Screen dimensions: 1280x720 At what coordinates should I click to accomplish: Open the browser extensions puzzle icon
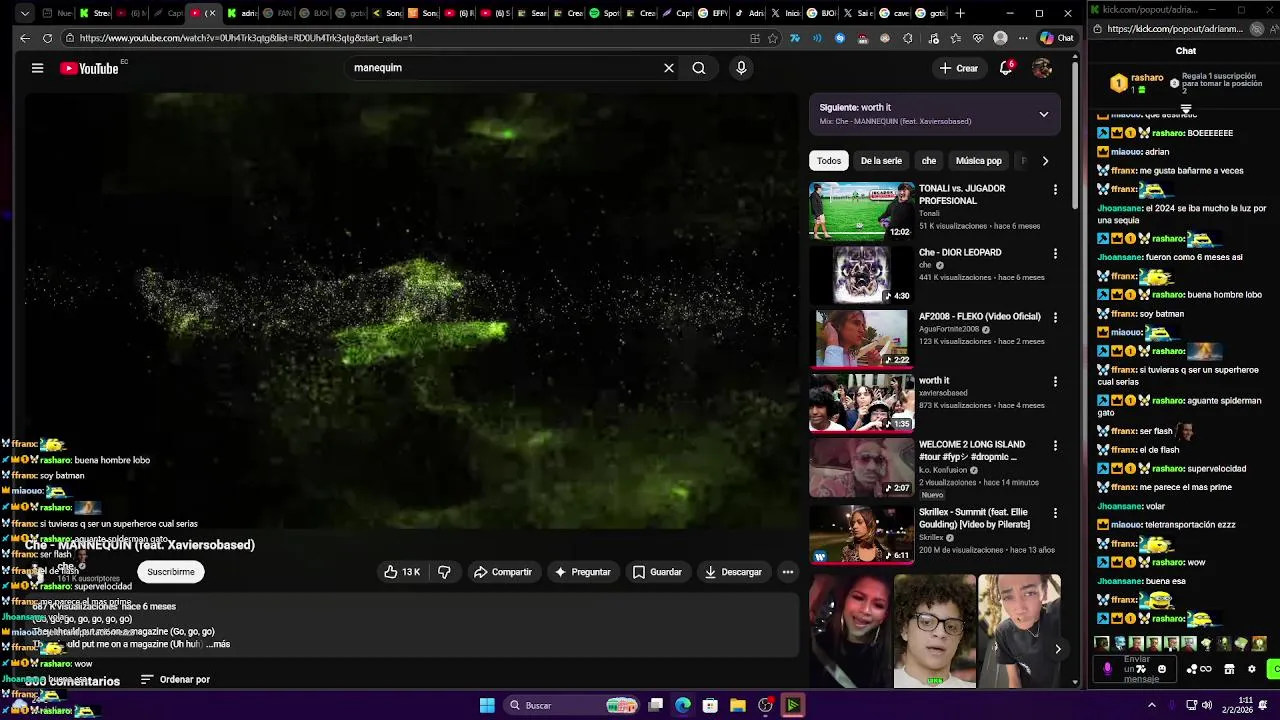pos(908,38)
